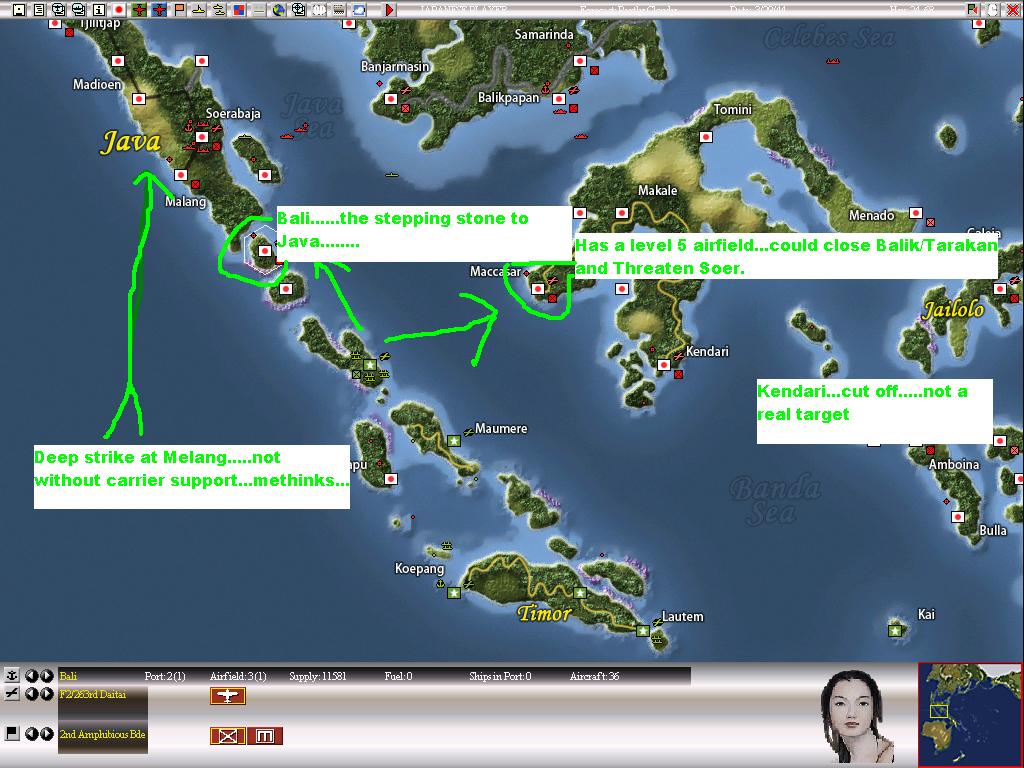Image resolution: width=1024 pixels, height=768 pixels.
Task: Click the floppy disk save icon
Action: (x=19, y=10)
